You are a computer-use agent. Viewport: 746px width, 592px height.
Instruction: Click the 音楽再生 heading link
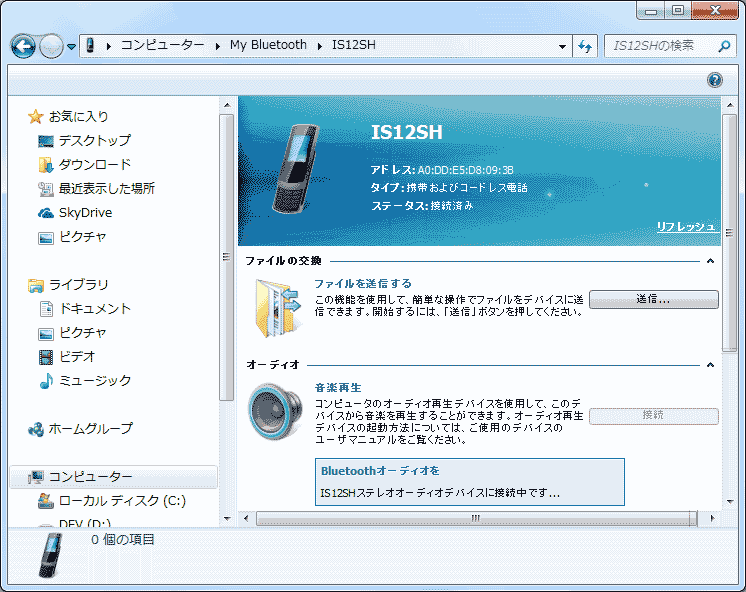pos(338,388)
